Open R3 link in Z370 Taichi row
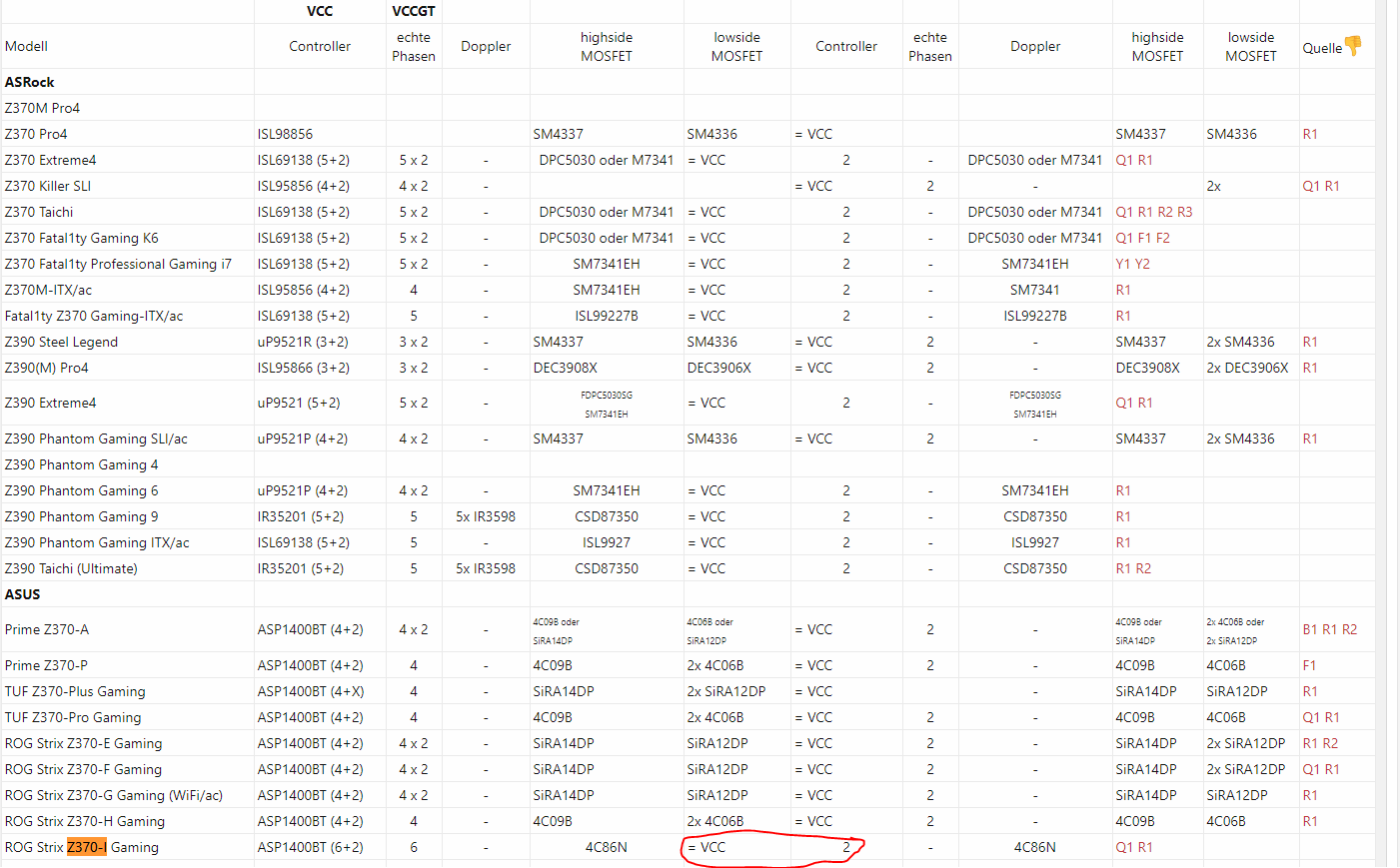 click(1185, 212)
